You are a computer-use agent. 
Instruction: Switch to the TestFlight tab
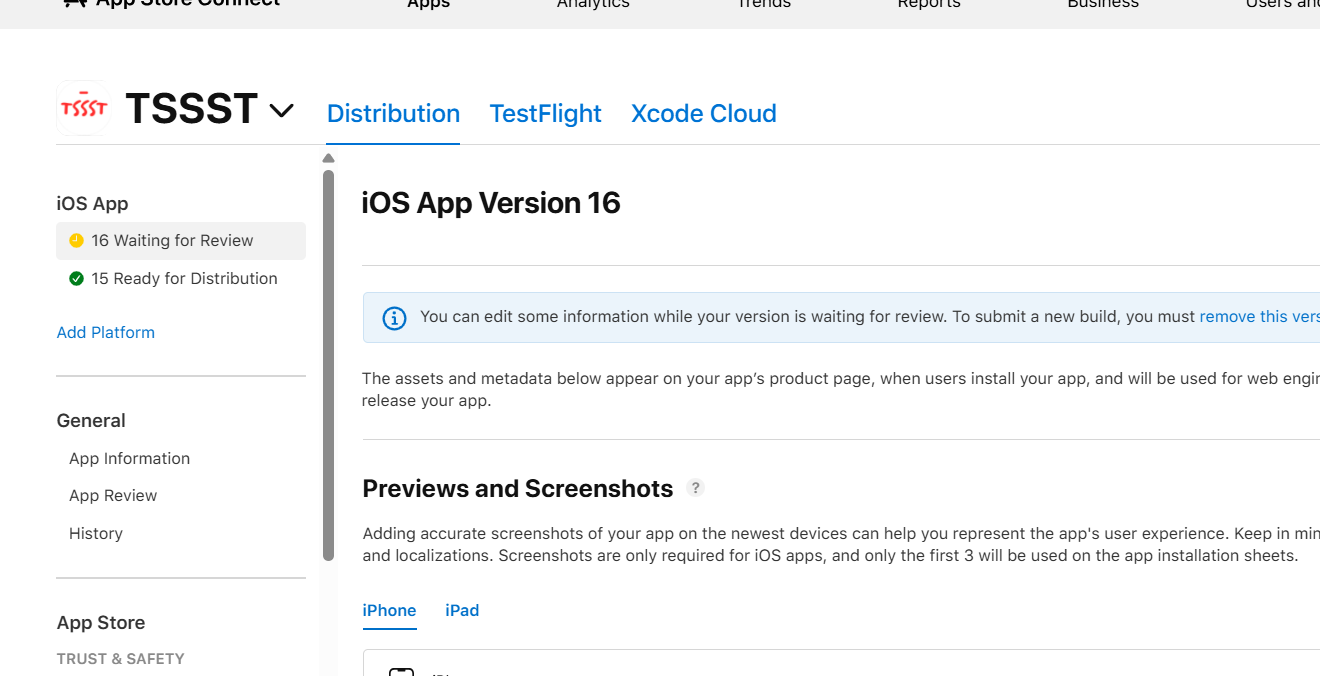545,114
